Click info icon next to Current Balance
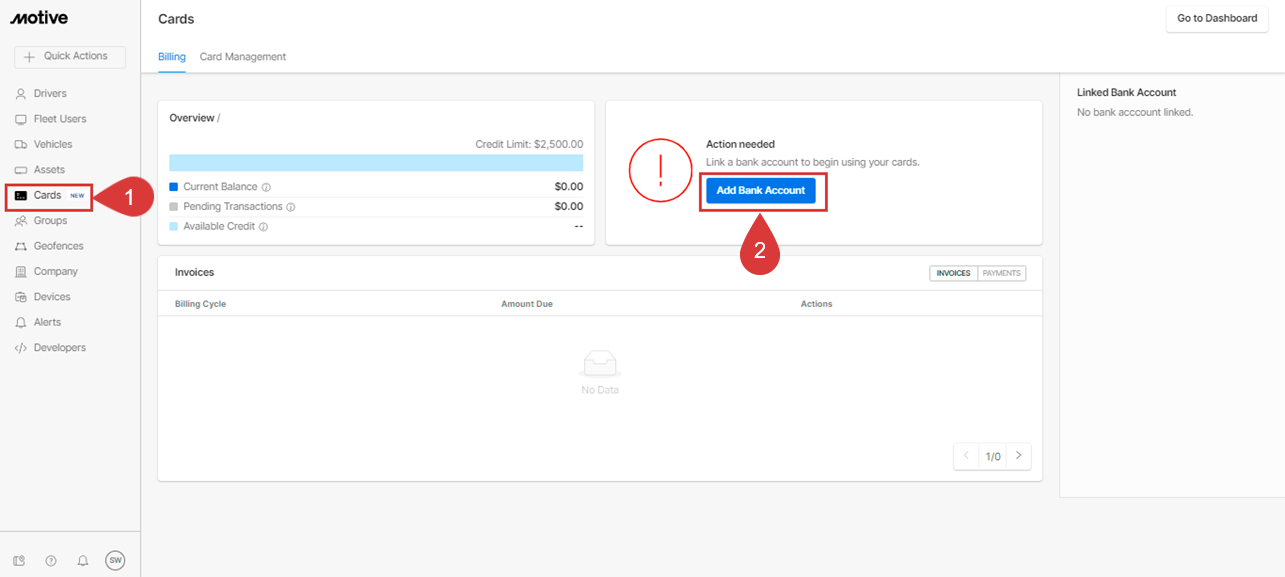The image size is (1285, 577). (267, 187)
